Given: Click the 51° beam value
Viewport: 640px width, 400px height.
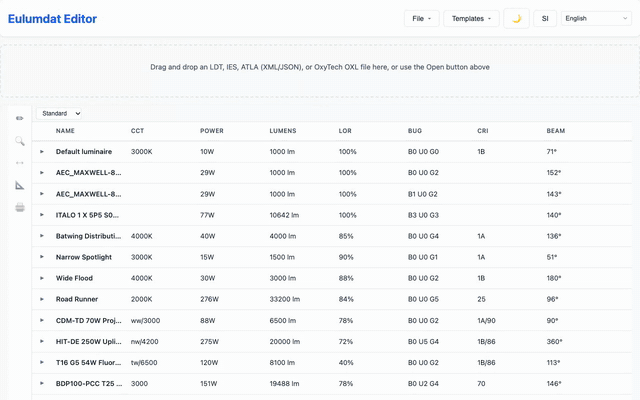Looking at the screenshot, I should 552,257.
